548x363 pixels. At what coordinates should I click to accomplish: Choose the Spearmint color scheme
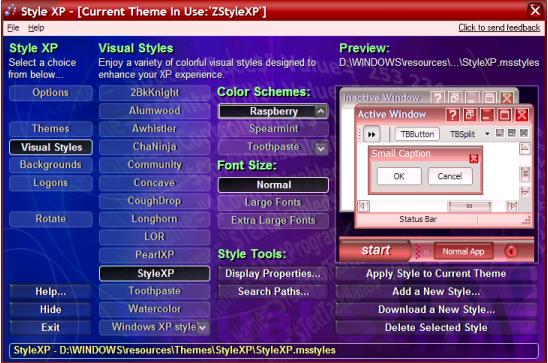[x=273, y=129]
